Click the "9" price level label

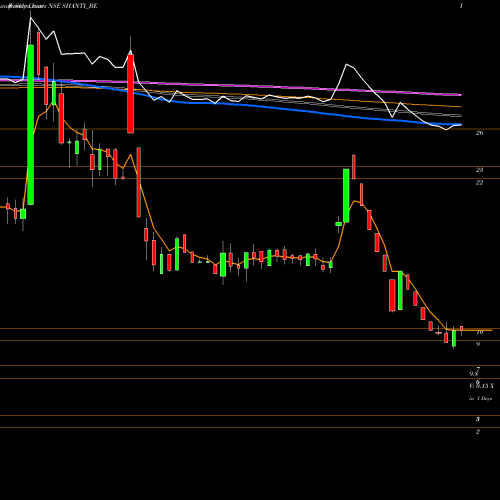[478, 344]
